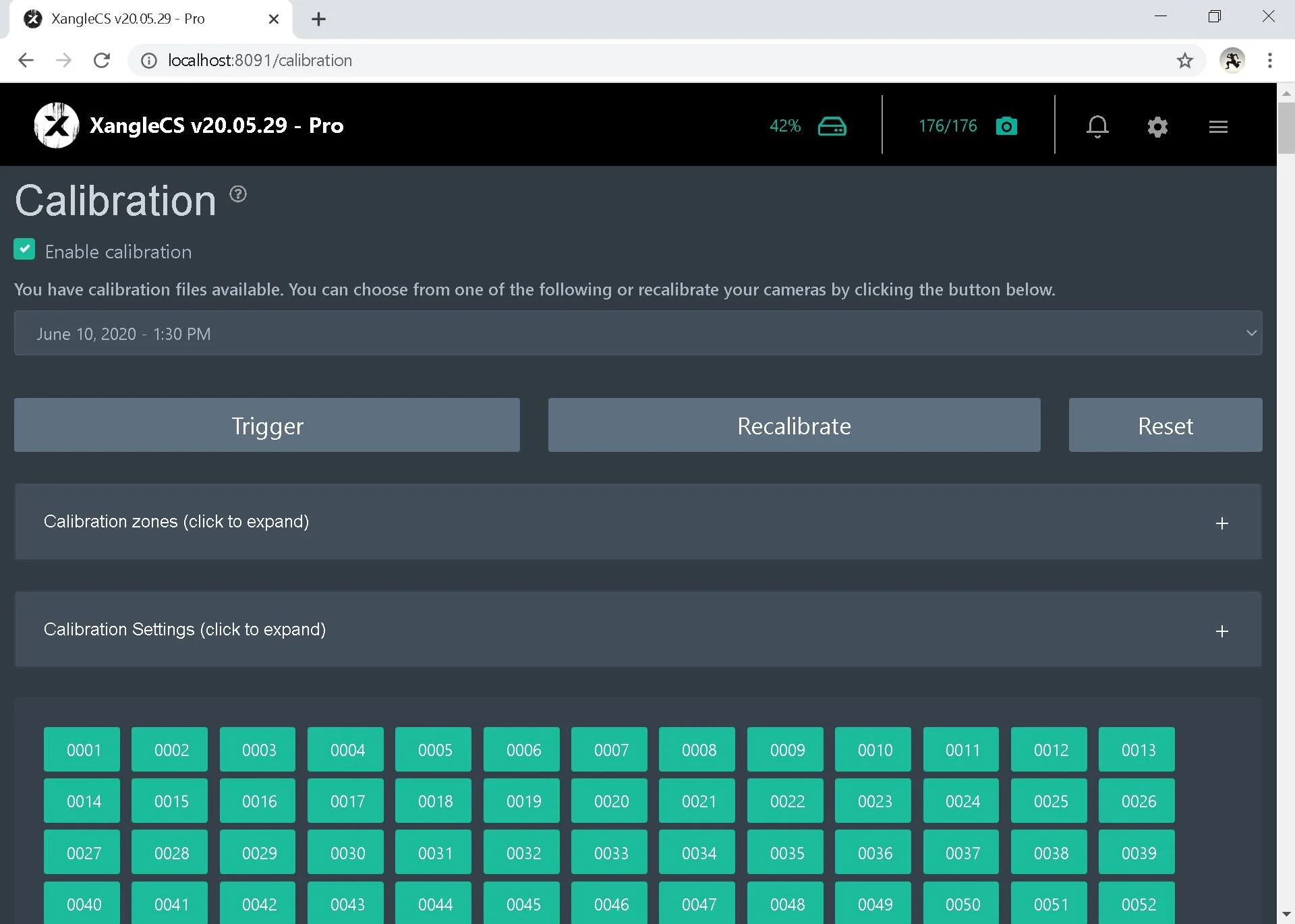Image resolution: width=1295 pixels, height=924 pixels.
Task: Bookmark this page with star icon
Action: (x=1184, y=61)
